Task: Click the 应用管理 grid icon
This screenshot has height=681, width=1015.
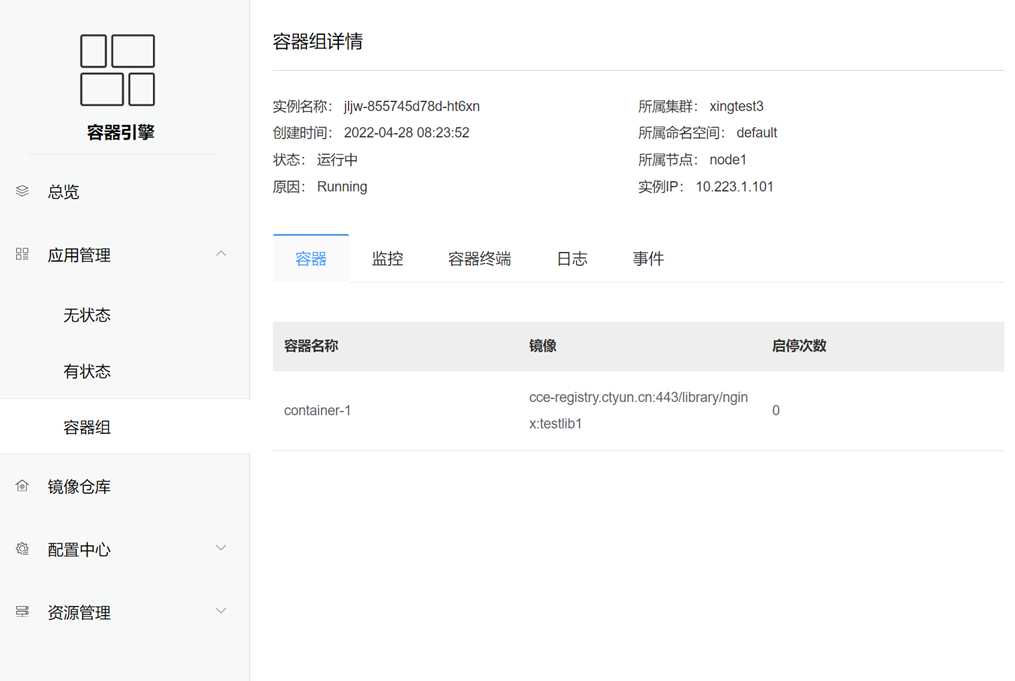Action: 22,254
